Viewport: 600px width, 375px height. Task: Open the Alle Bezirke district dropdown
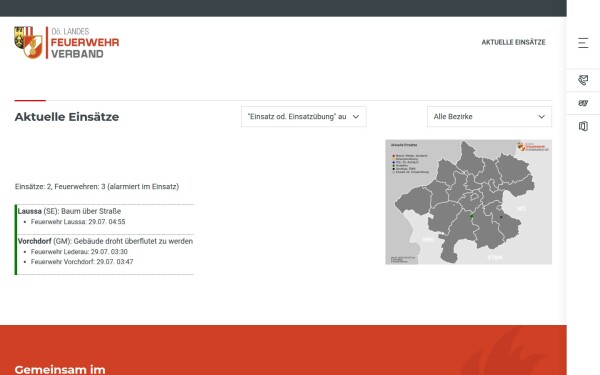pos(489,116)
